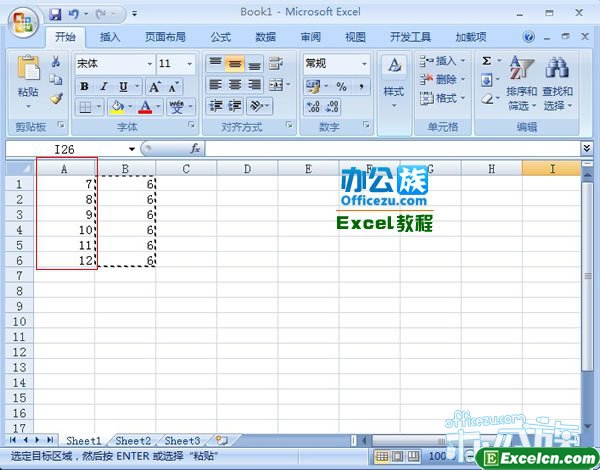Click the phonetic guide wén icon

point(176,107)
